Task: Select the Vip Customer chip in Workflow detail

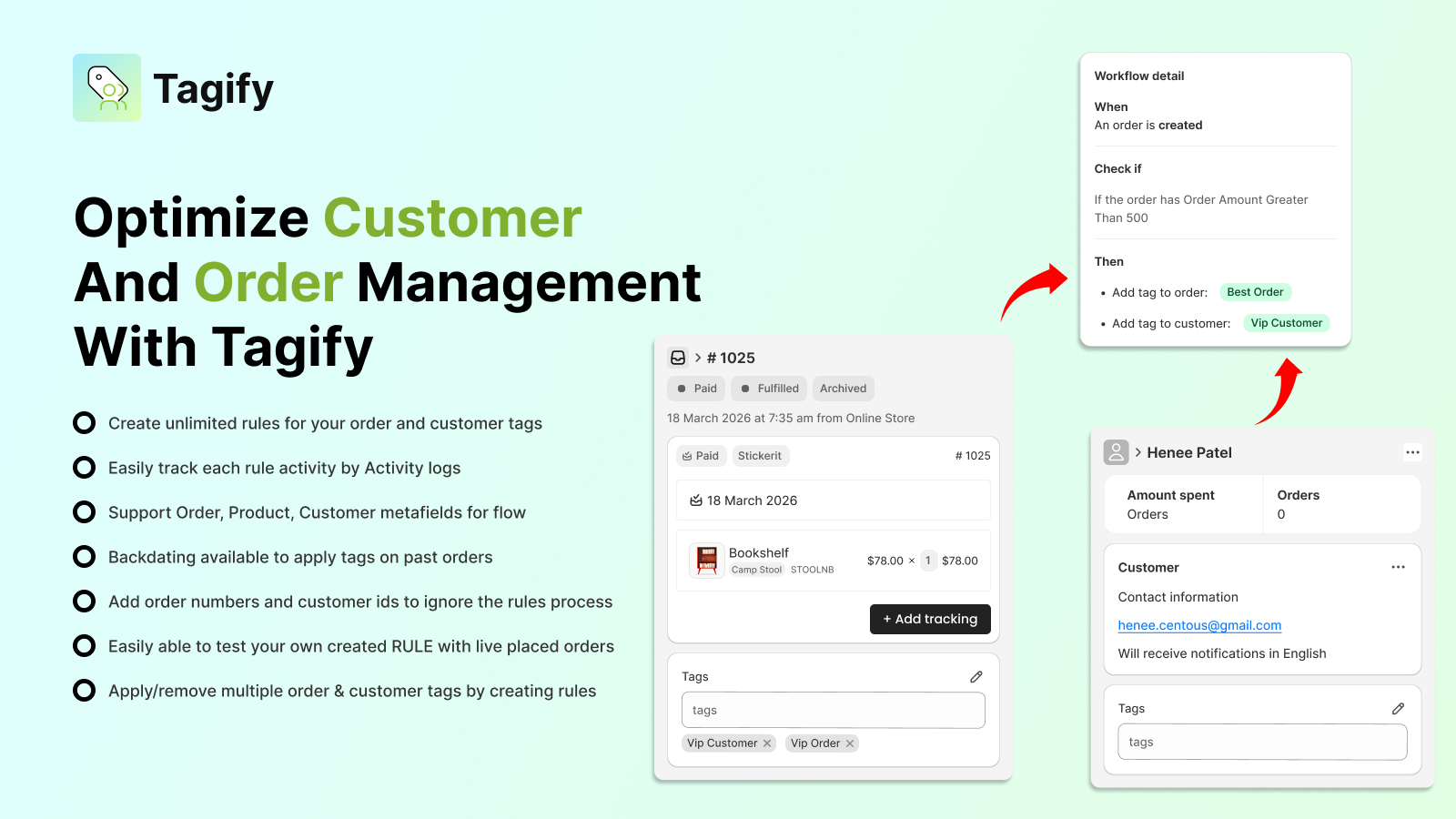Action: pyautogui.click(x=1286, y=323)
